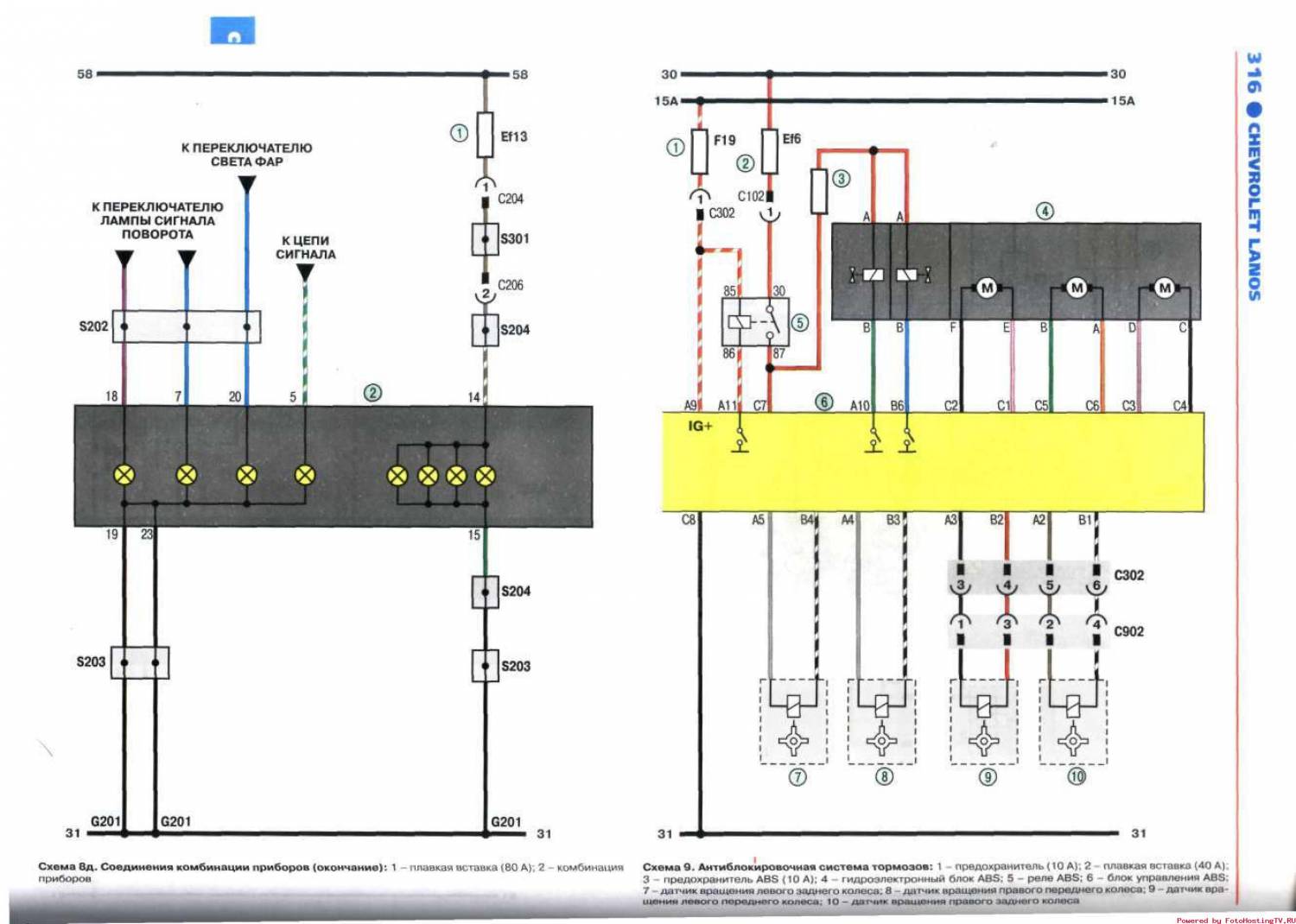Screen dimensions: 1296x924
Task: Click the lamp symbol under pin 18
Action: tap(124, 474)
